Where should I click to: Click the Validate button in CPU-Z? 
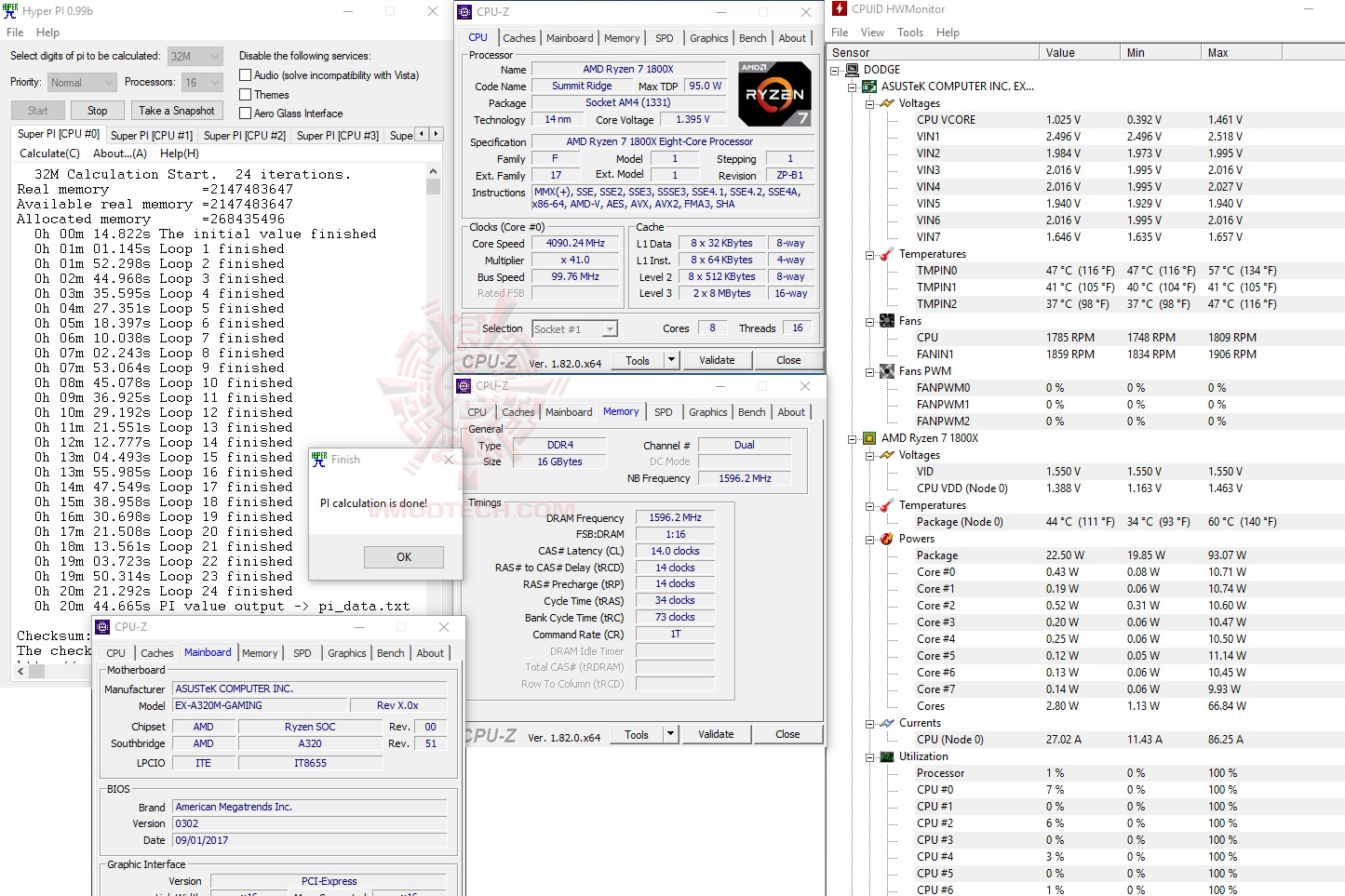click(x=717, y=359)
